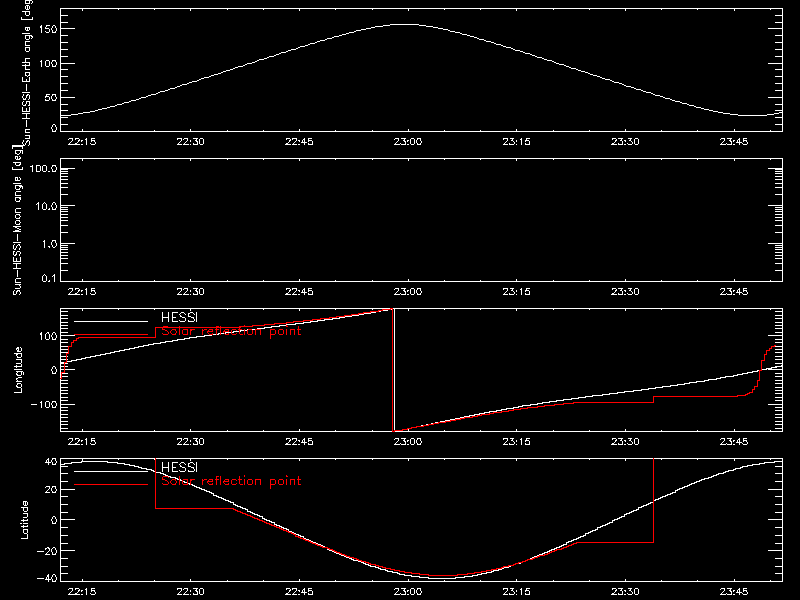Click the vertical longitude wrap line near 23:00
Image resolution: width=800 pixels, height=600 pixels.
click(x=394, y=370)
